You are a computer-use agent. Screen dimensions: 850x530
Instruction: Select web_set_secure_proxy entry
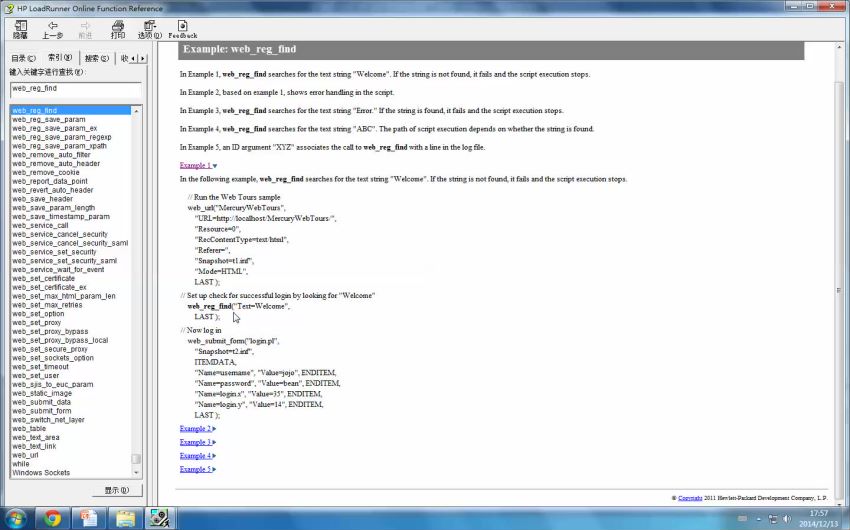point(50,350)
